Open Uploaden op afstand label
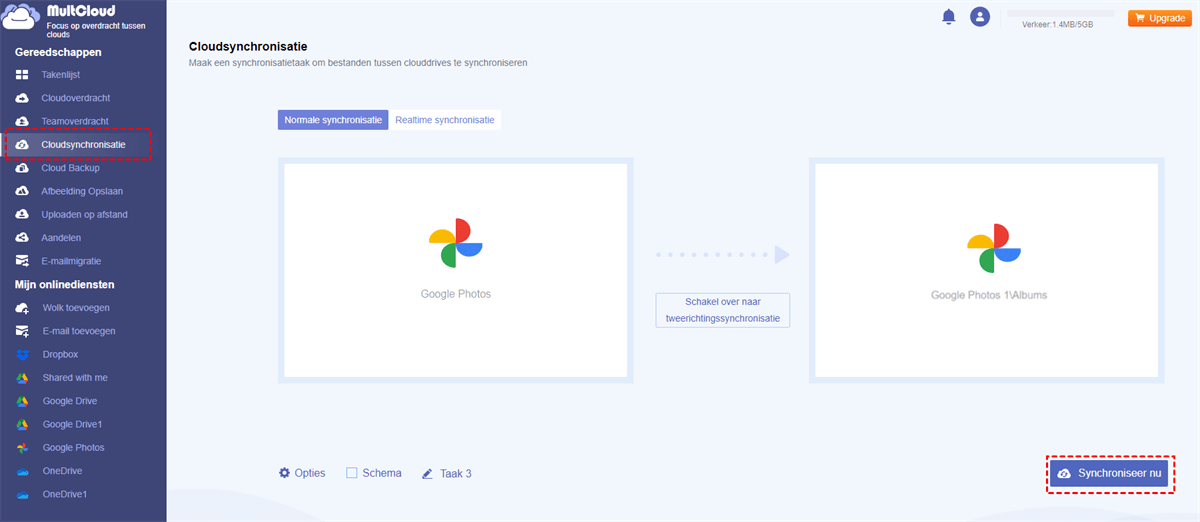Viewport: 1200px width, 522px height. pos(84,214)
